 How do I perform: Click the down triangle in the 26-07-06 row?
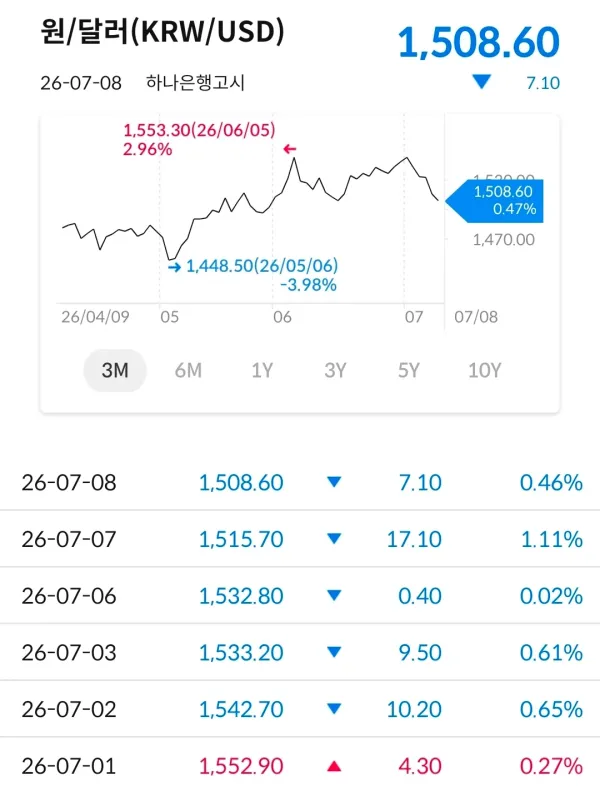click(334, 596)
